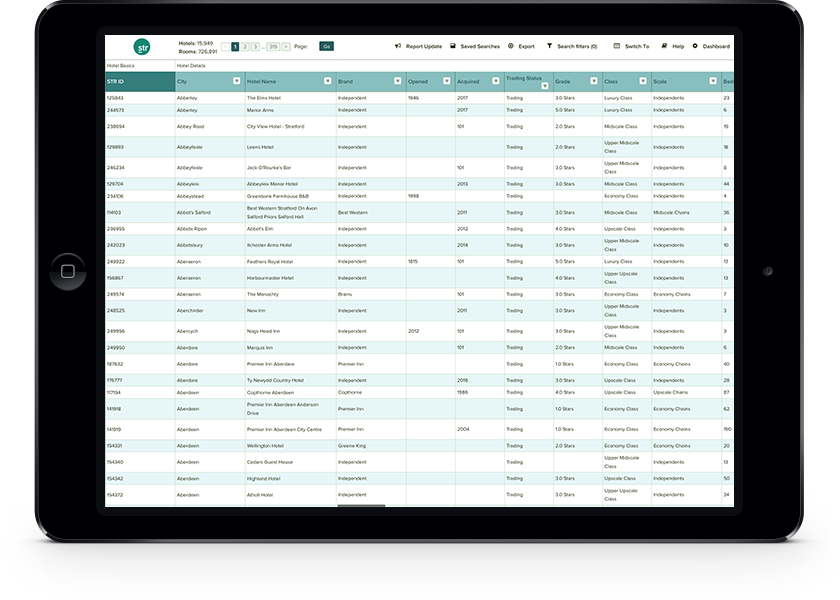
Task: Expand the City column filter dropdown
Action: tap(236, 81)
